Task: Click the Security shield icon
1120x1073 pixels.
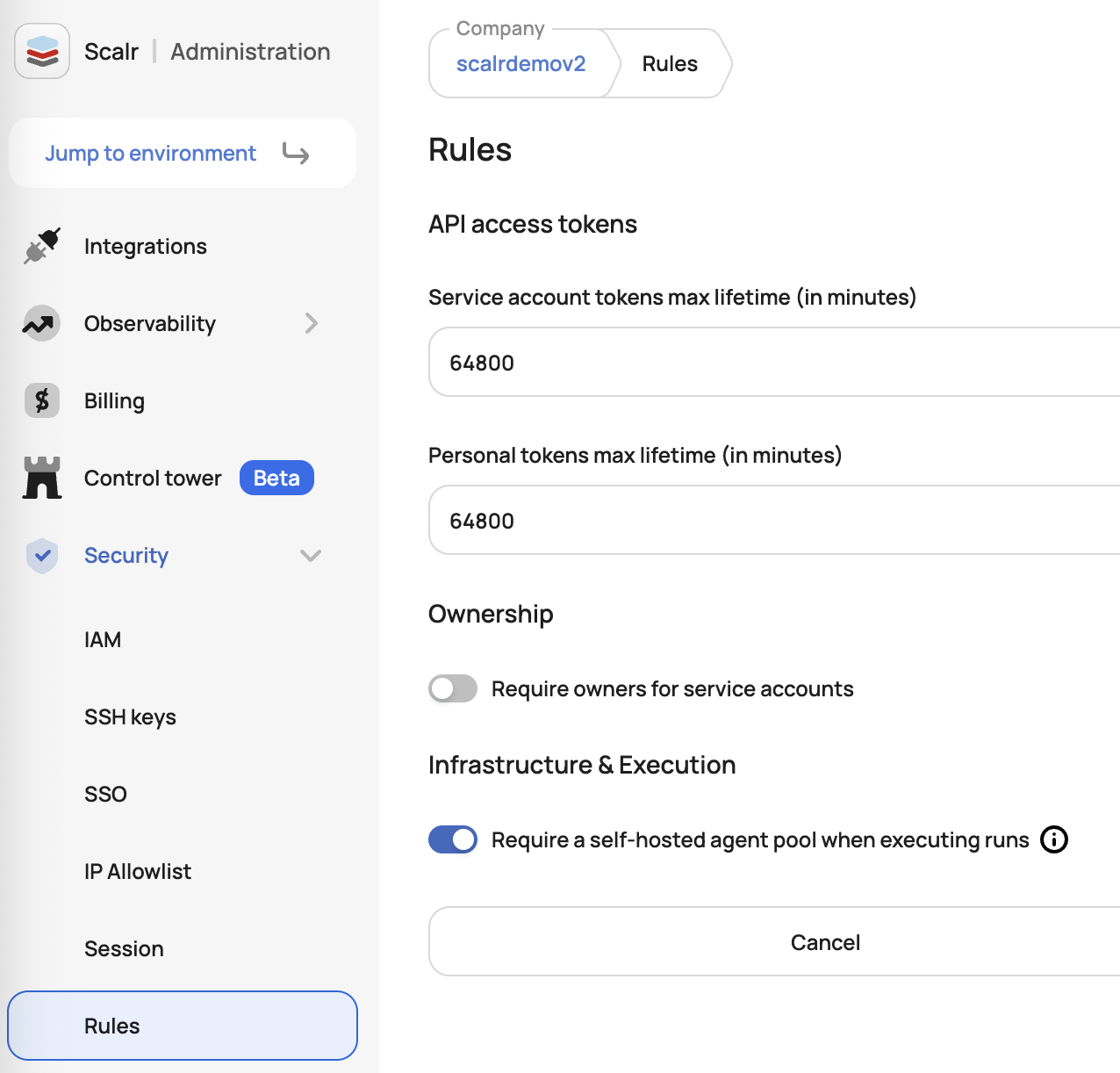Action: (x=42, y=555)
